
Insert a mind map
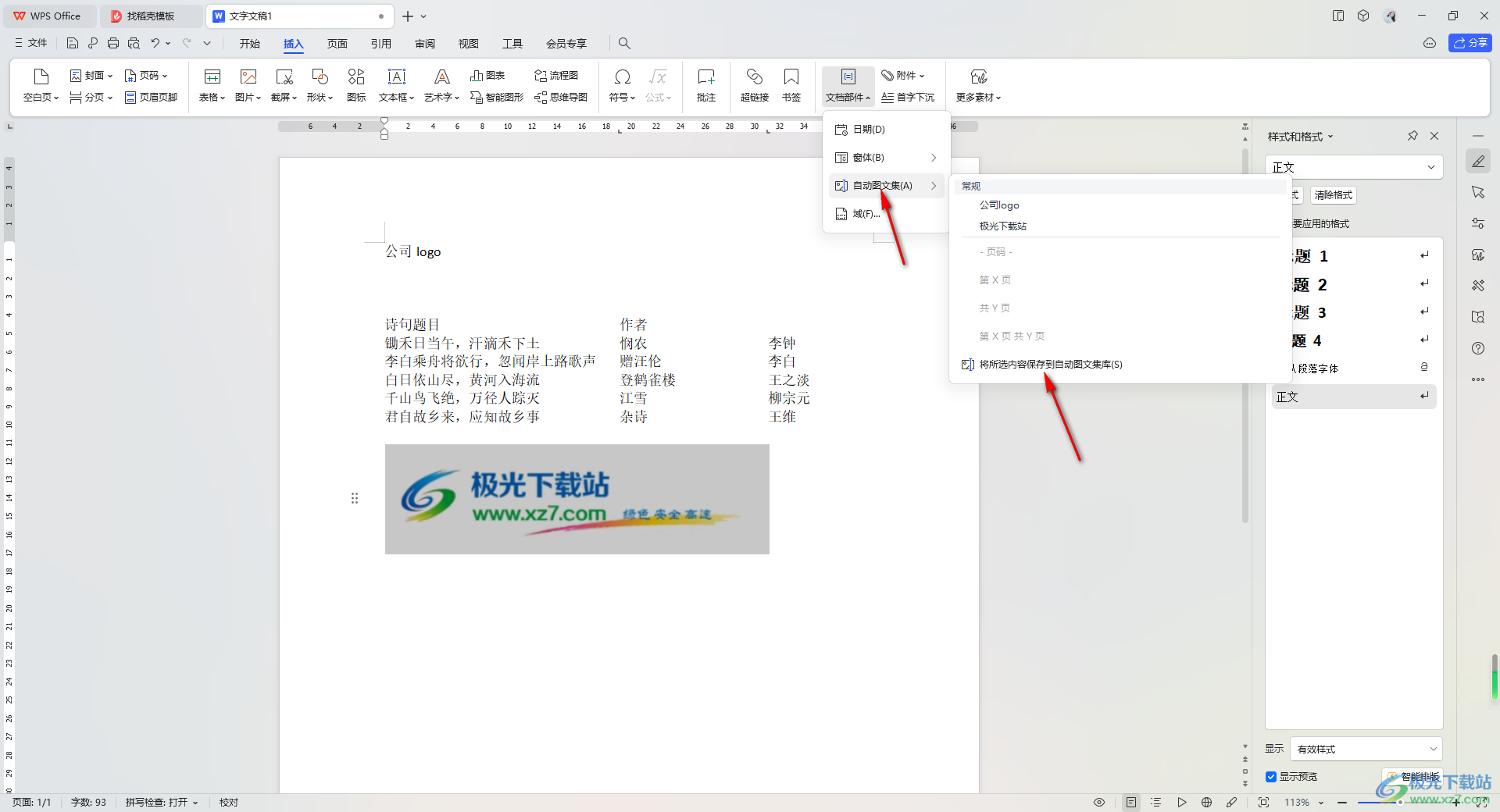(x=561, y=98)
